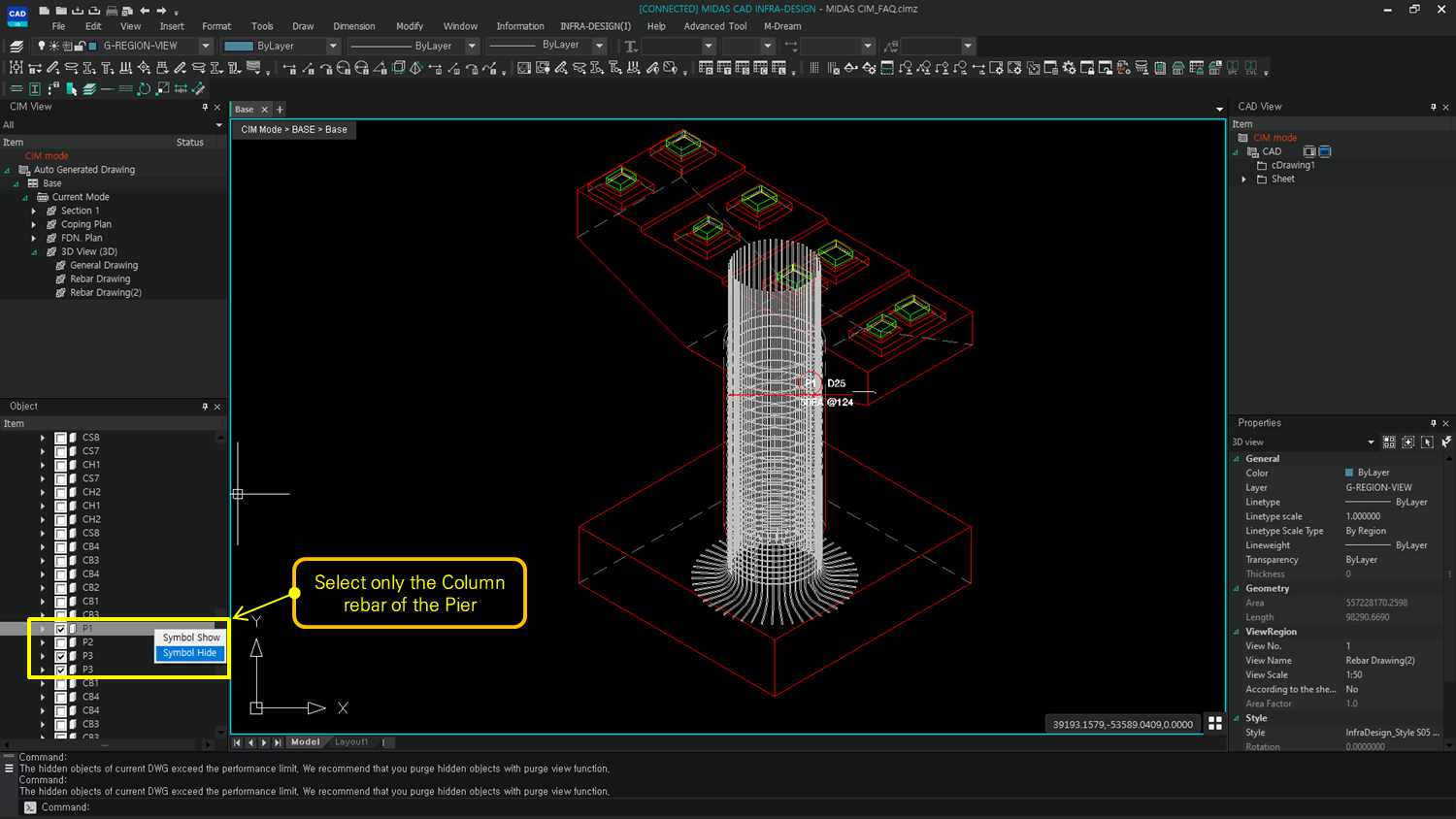Open the INFRA-DESIGN(I) menu

[x=595, y=26]
